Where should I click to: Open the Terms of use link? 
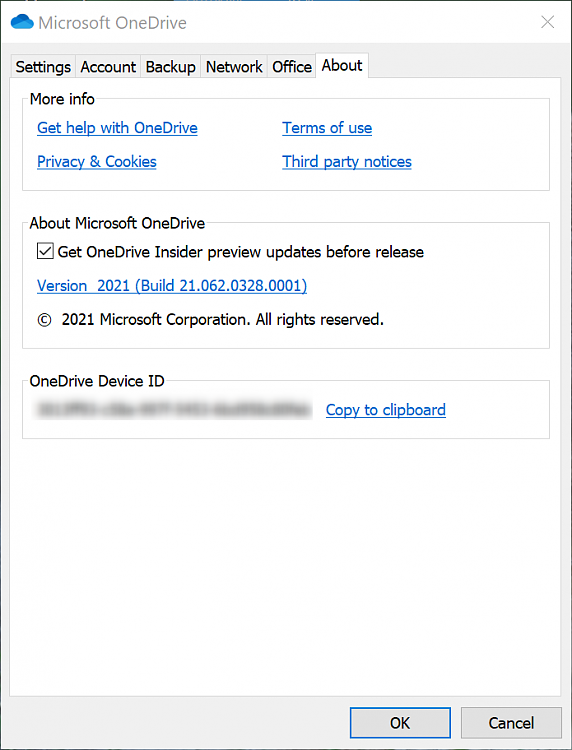327,128
